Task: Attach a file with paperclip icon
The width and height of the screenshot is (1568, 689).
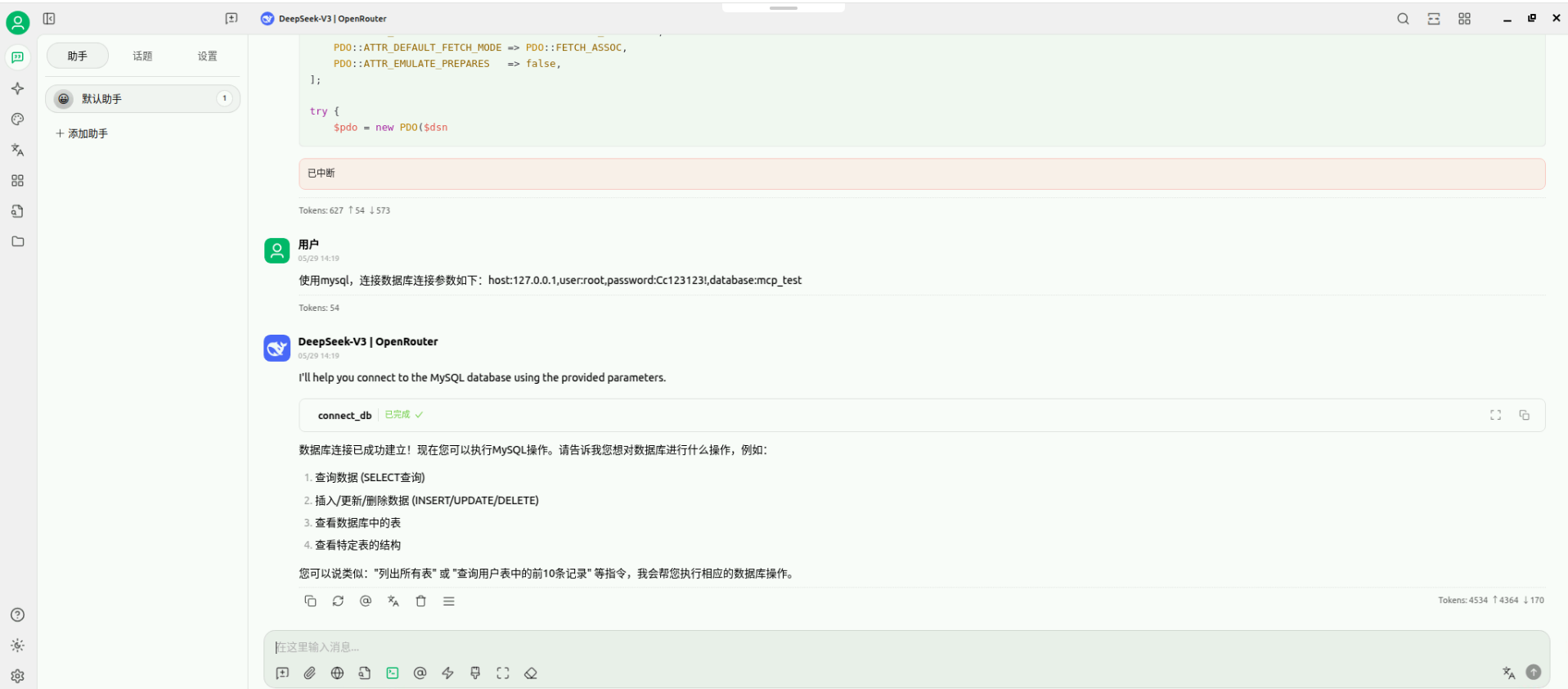Action: (310, 673)
